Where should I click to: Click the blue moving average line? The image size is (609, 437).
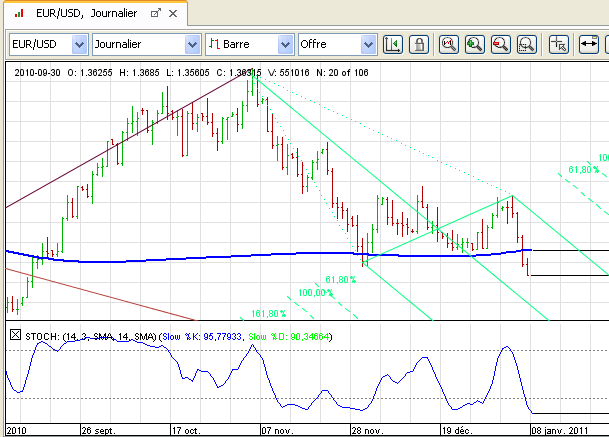tap(200, 259)
